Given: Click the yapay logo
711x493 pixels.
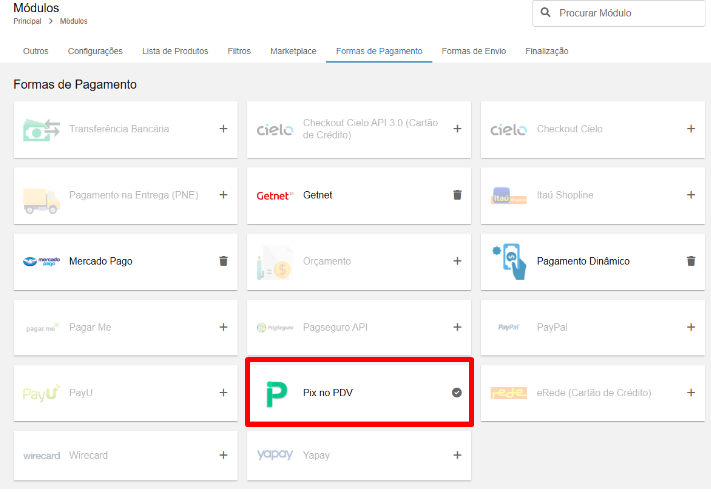Looking at the screenshot, I should [275, 454].
